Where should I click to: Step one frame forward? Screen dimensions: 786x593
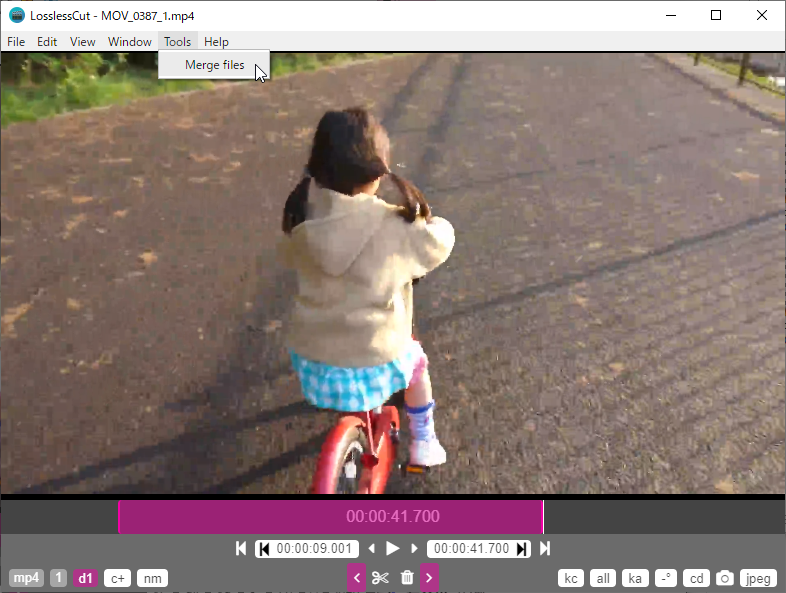coord(414,548)
